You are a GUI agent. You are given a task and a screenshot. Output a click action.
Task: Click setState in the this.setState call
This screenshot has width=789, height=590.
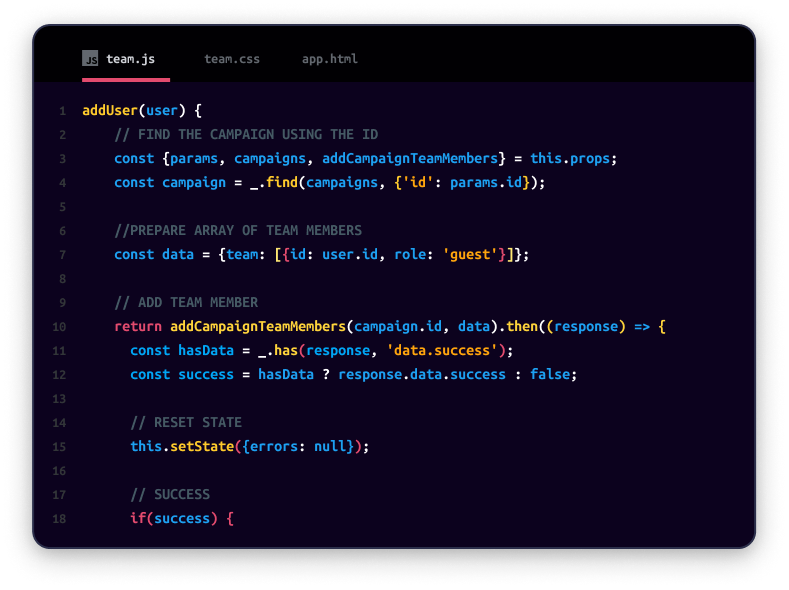pyautogui.click(x=198, y=446)
